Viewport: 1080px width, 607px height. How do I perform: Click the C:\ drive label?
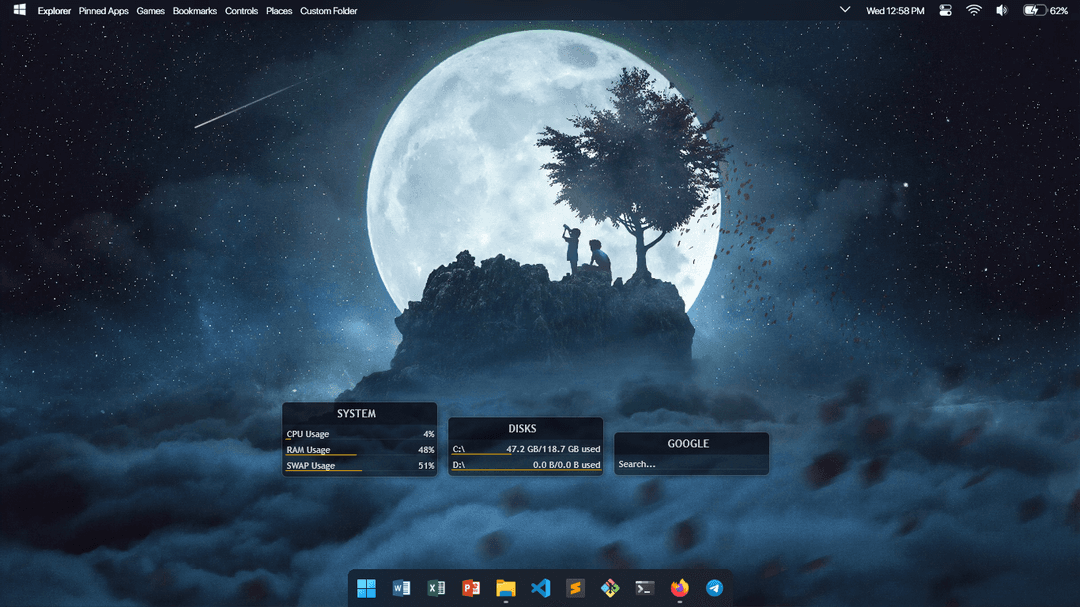pyautogui.click(x=458, y=449)
